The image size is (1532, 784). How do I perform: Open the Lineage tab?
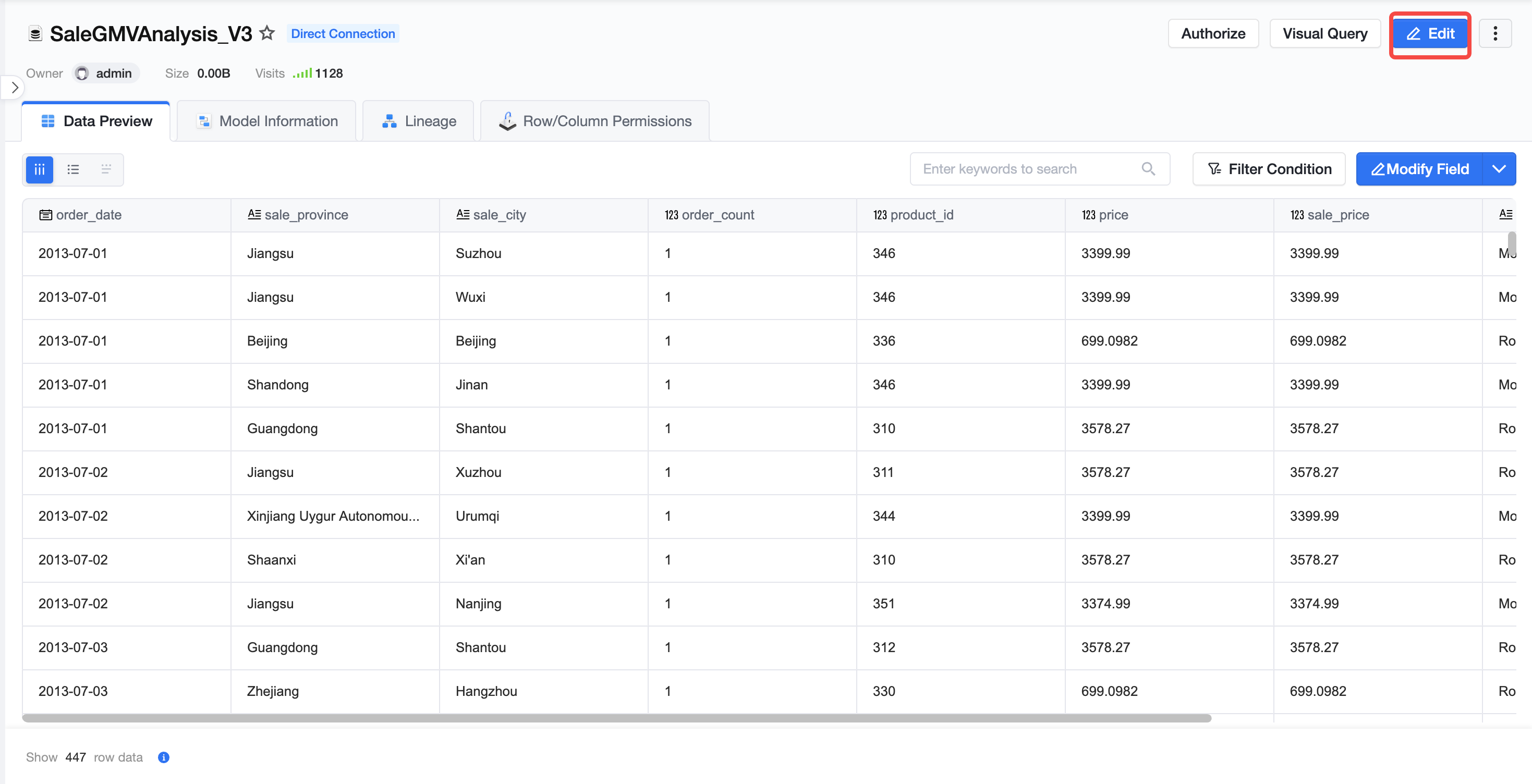tap(418, 121)
